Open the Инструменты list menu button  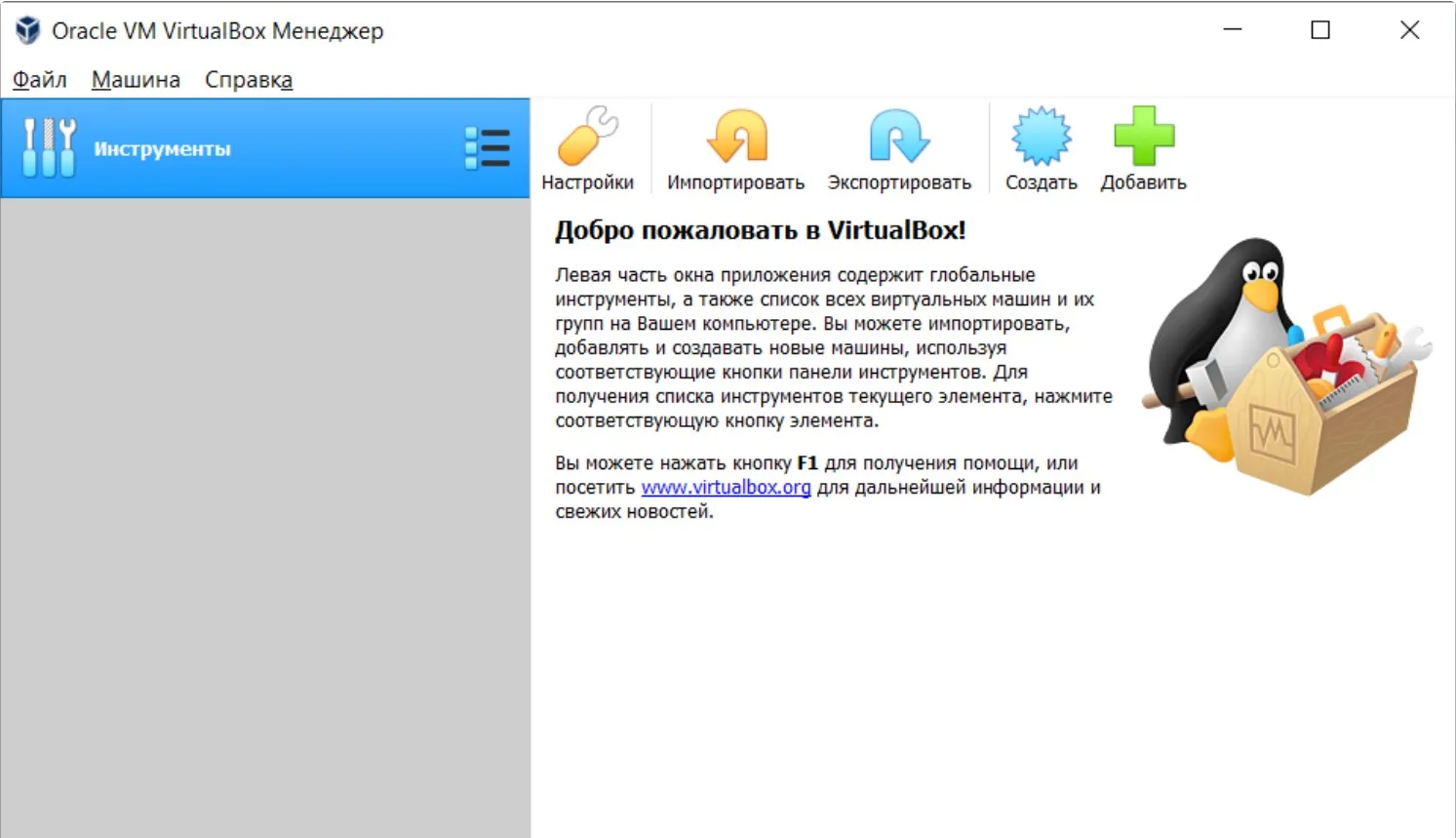pyautogui.click(x=487, y=148)
